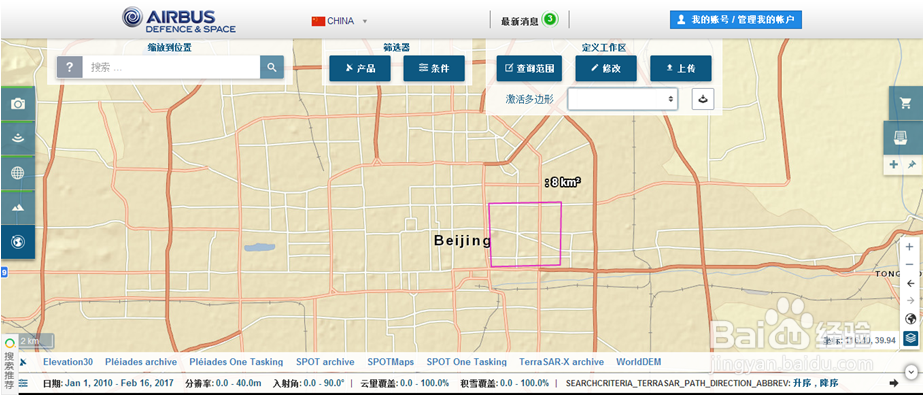Select the Elevation30 tab
The height and width of the screenshot is (396, 924).
tap(68, 362)
